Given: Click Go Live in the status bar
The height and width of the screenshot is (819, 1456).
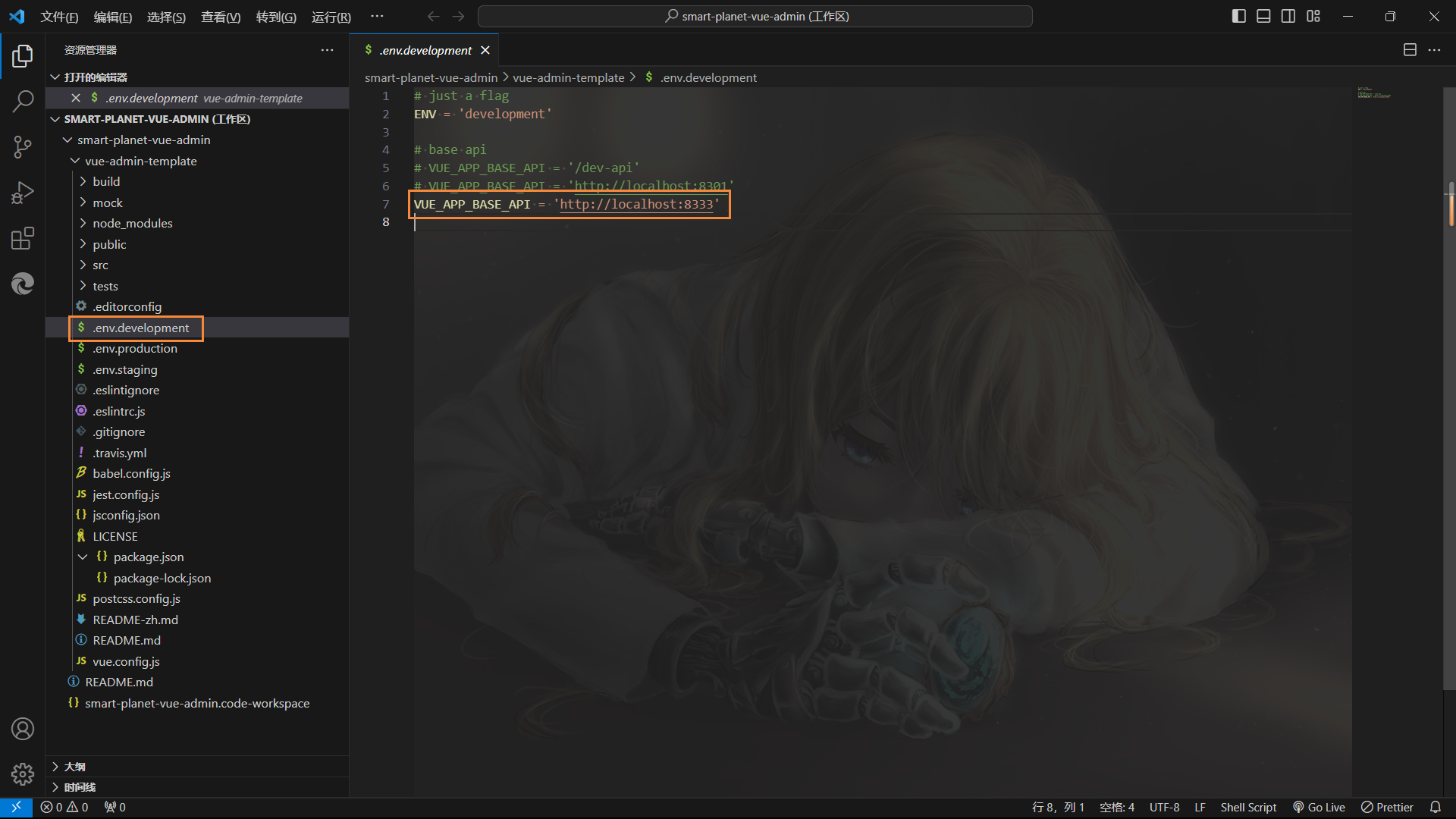Looking at the screenshot, I should (1319, 807).
